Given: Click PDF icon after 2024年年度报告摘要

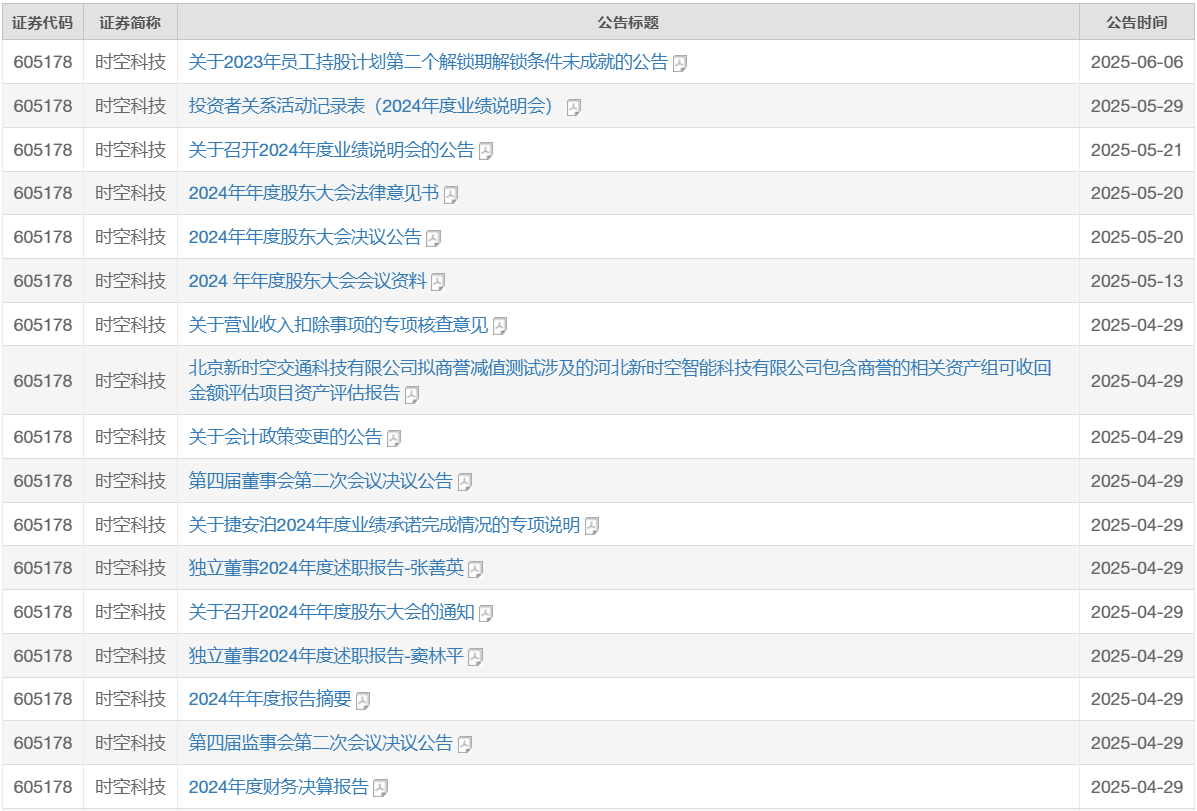Looking at the screenshot, I should coord(363,701).
